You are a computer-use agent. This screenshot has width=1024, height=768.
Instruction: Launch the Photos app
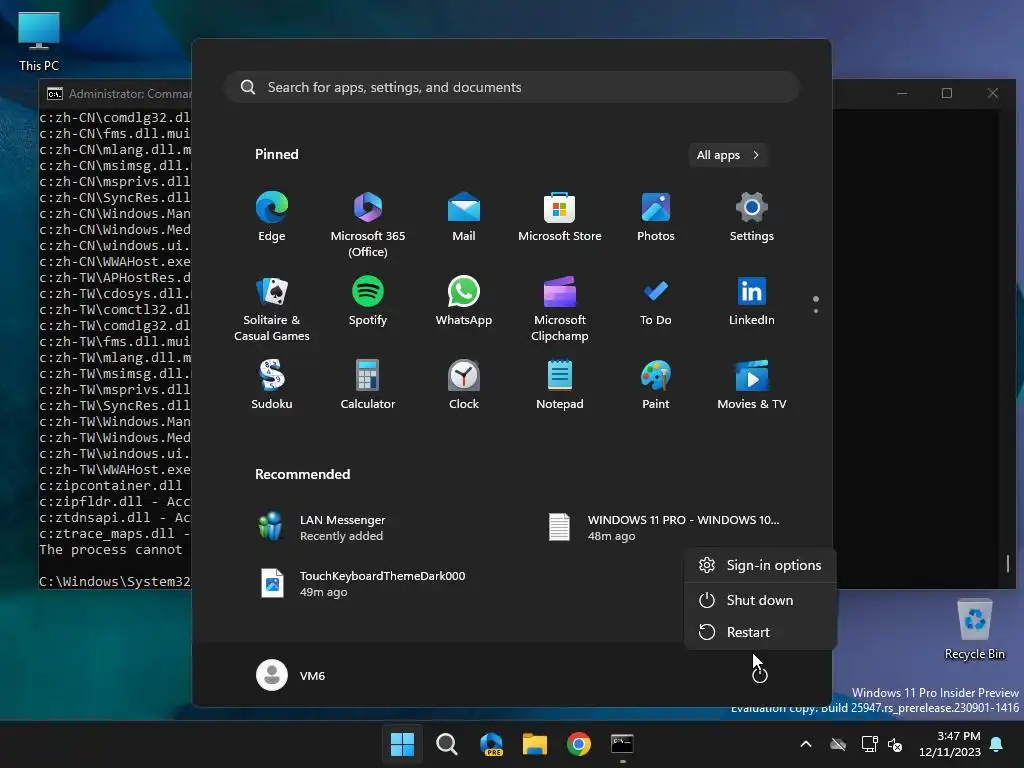coord(656,217)
